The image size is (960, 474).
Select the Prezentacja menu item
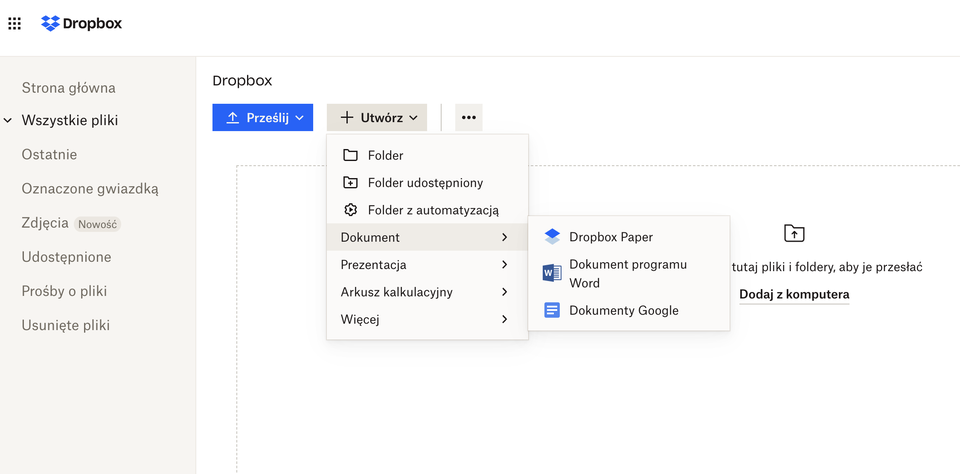click(427, 265)
